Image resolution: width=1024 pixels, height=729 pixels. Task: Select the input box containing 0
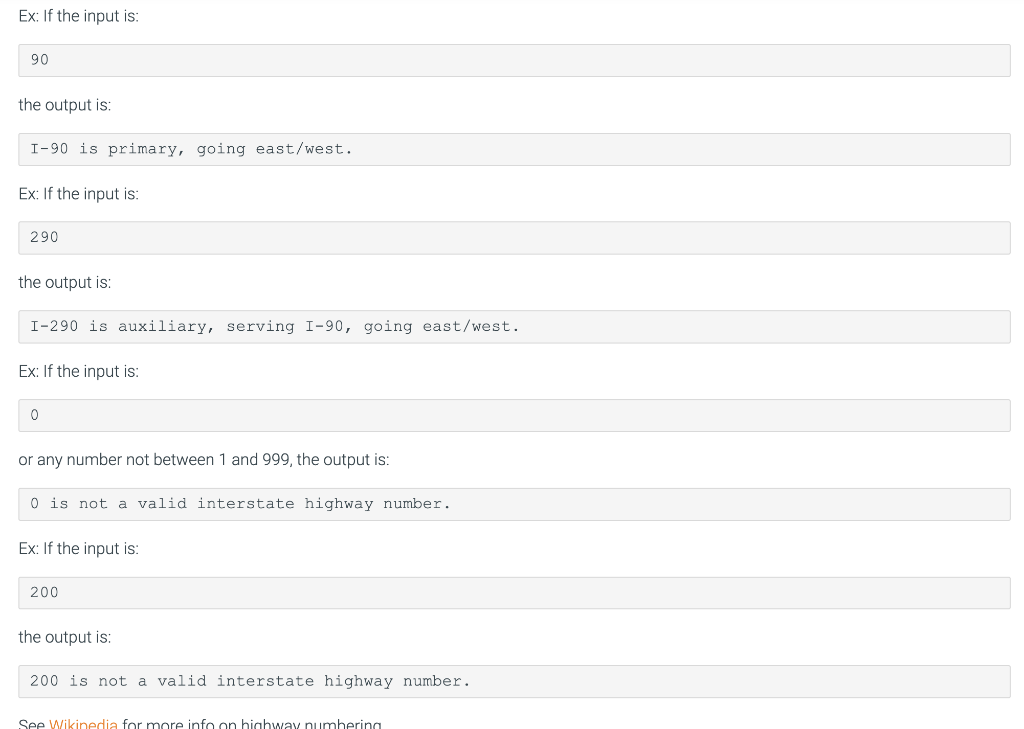coord(512,415)
